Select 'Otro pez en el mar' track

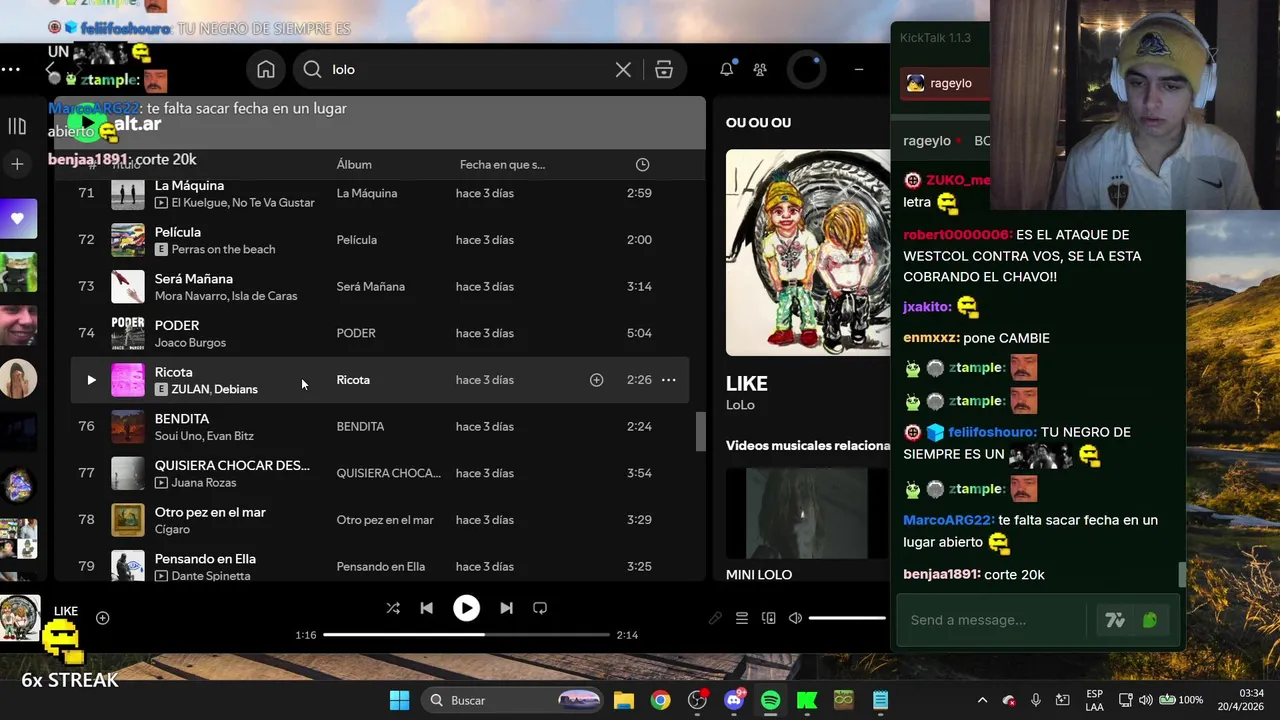(x=210, y=512)
